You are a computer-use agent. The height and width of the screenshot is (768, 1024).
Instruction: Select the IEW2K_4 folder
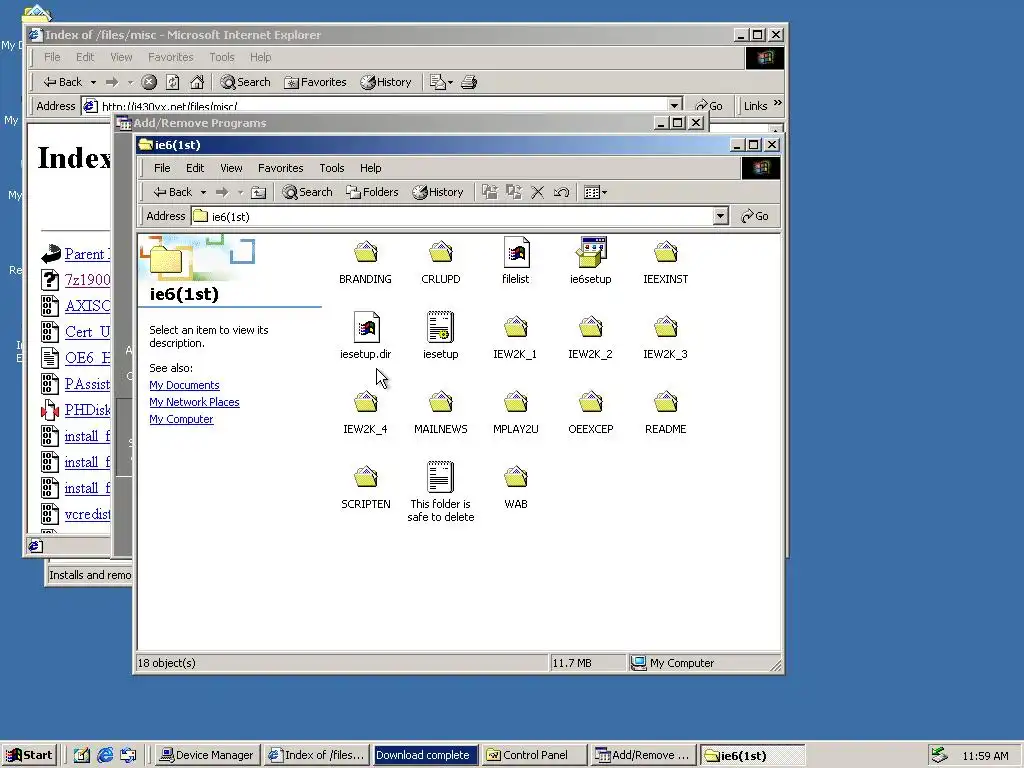(365, 411)
